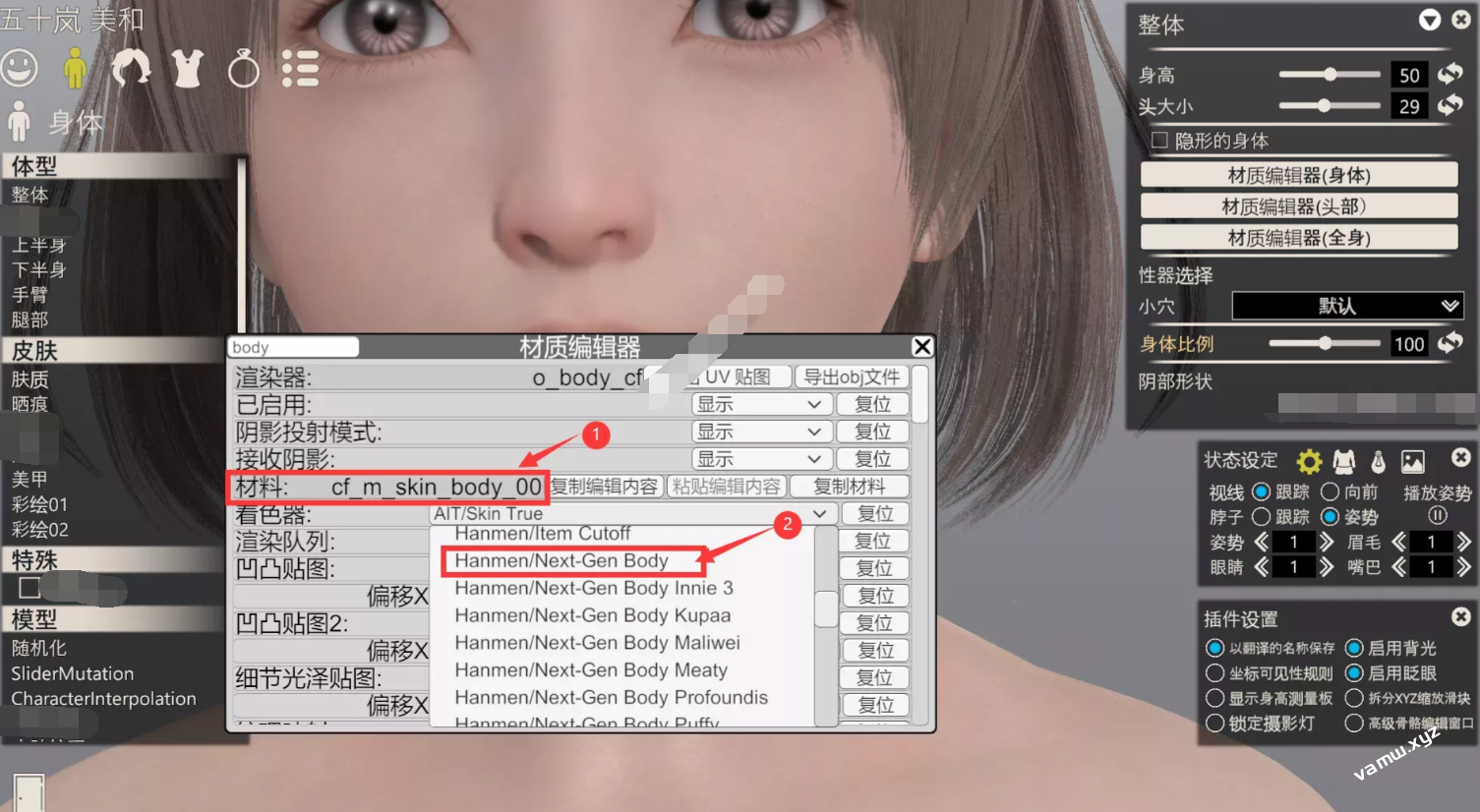1480x812 pixels.
Task: Adjust the 身体比例 slider
Action: pyautogui.click(x=1326, y=343)
